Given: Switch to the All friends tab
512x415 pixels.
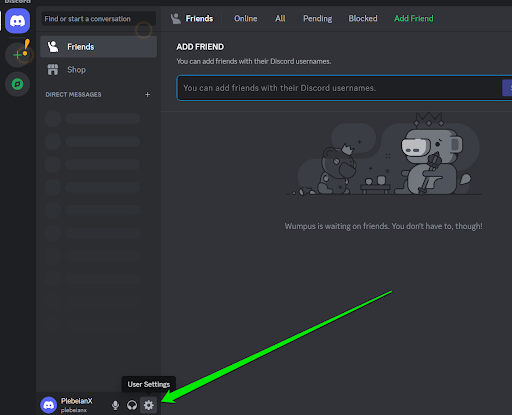Looking at the screenshot, I should click(x=280, y=19).
